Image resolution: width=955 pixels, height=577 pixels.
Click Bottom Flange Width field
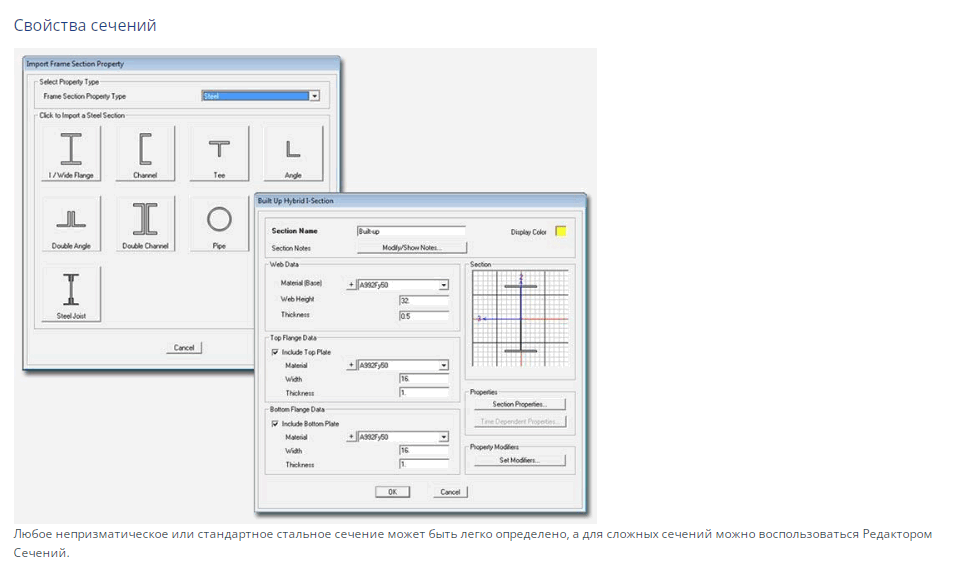[x=424, y=450]
